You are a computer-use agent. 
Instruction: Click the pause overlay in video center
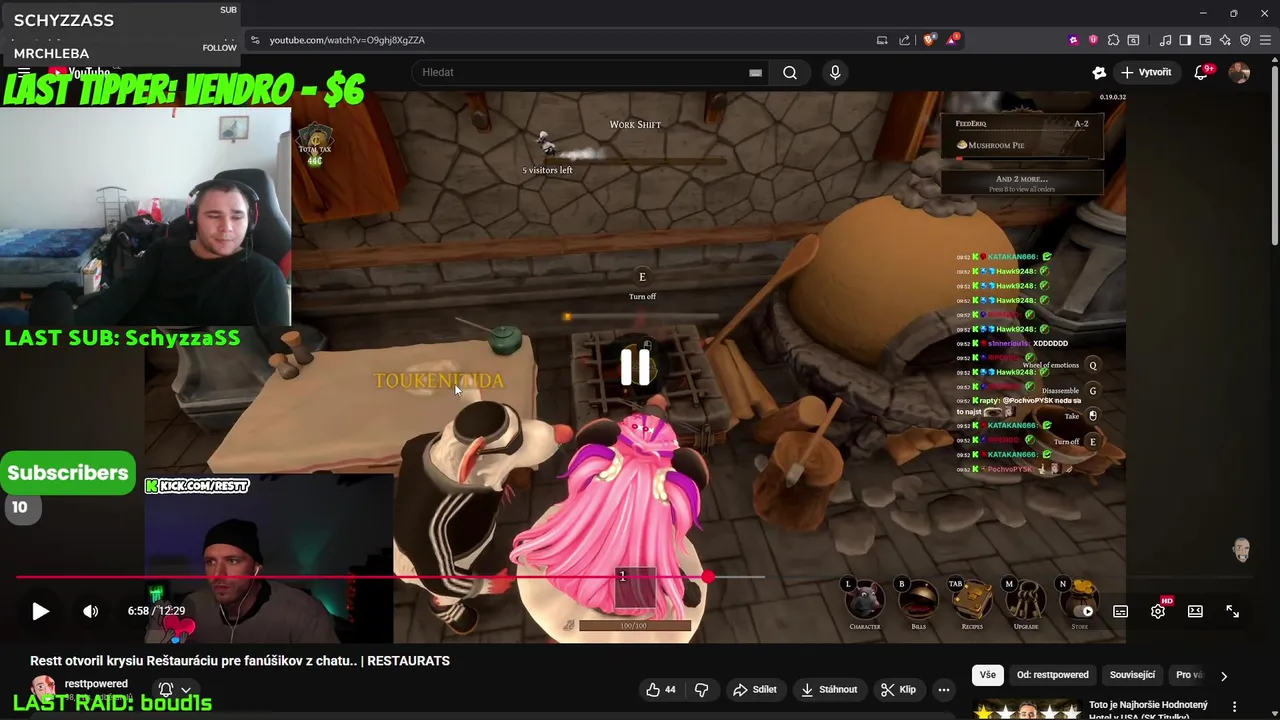[635, 367]
